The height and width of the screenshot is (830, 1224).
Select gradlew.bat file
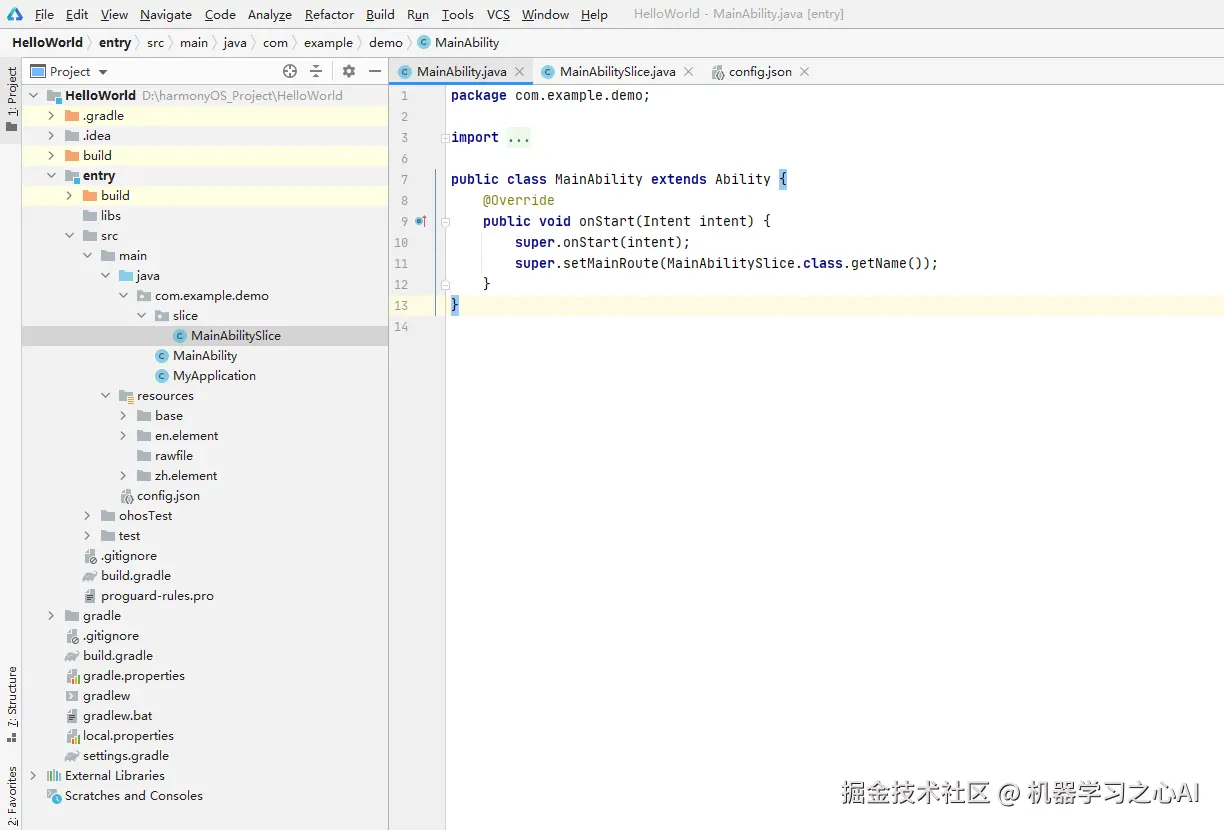point(117,716)
